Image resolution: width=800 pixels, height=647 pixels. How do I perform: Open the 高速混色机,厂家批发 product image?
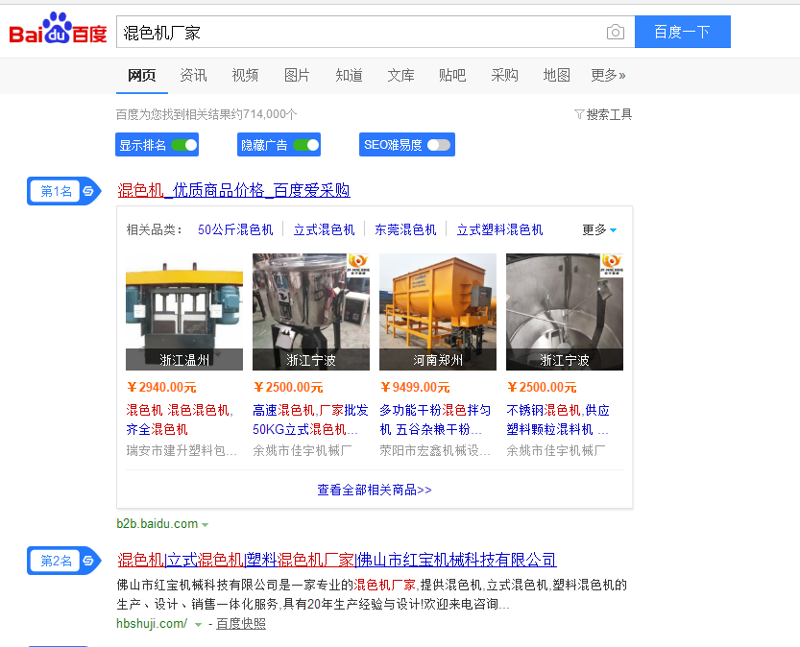[x=311, y=312]
